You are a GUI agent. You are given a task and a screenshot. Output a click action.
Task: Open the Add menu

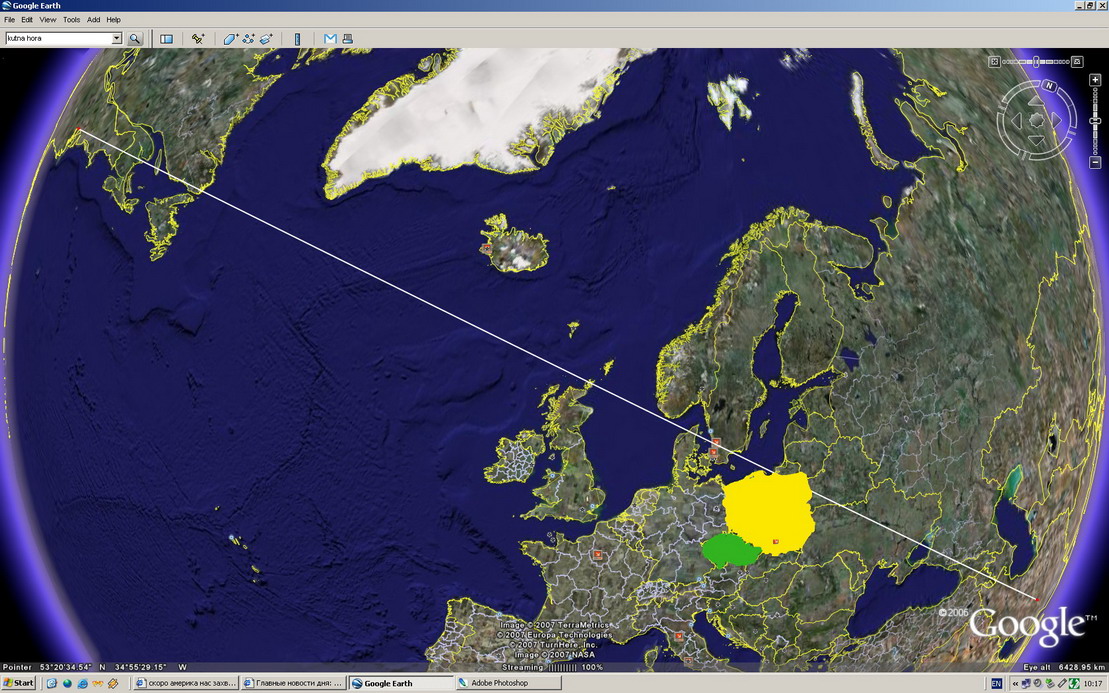93,20
